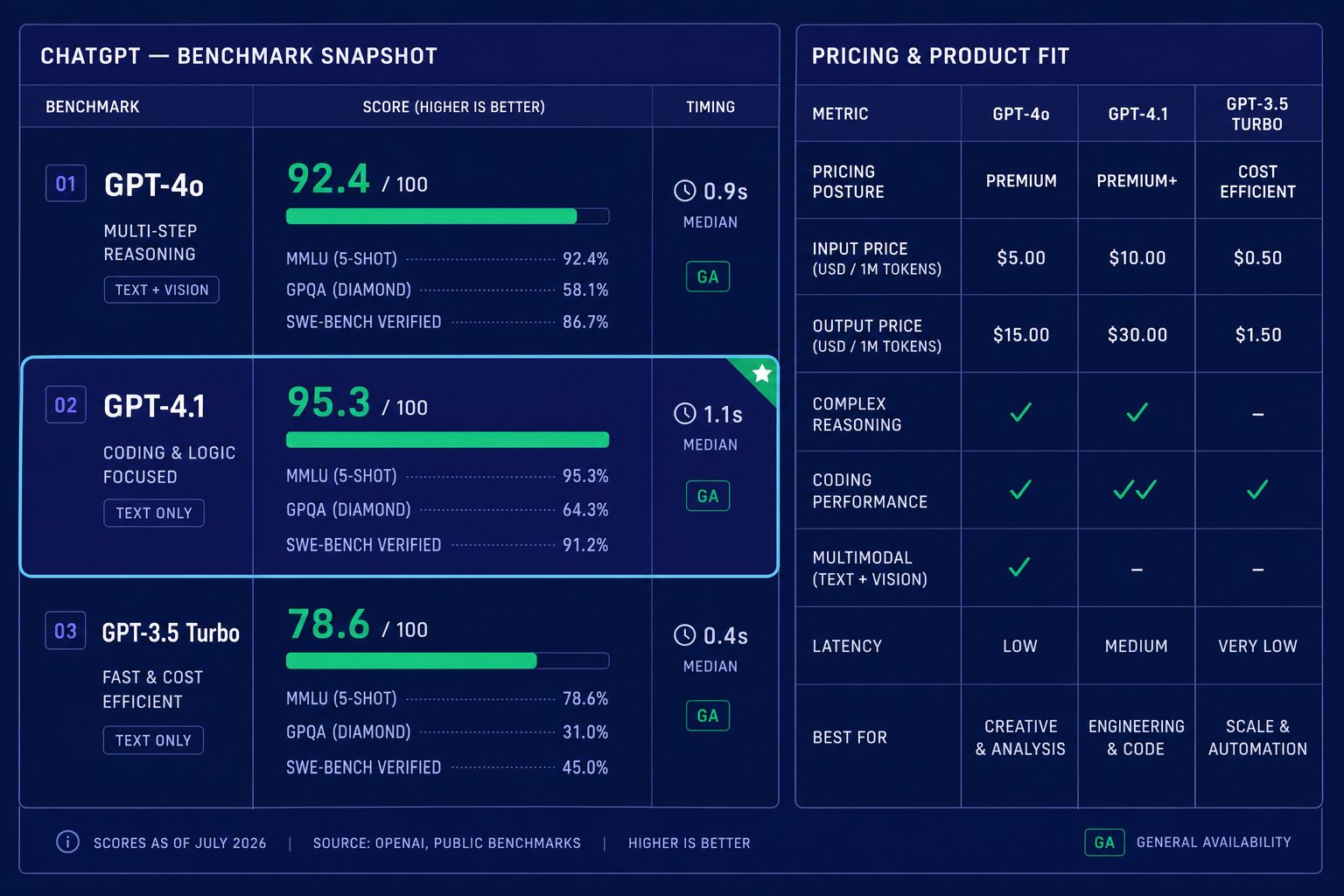
Task: Click the $30.00 output price cell
Action: (x=1137, y=335)
